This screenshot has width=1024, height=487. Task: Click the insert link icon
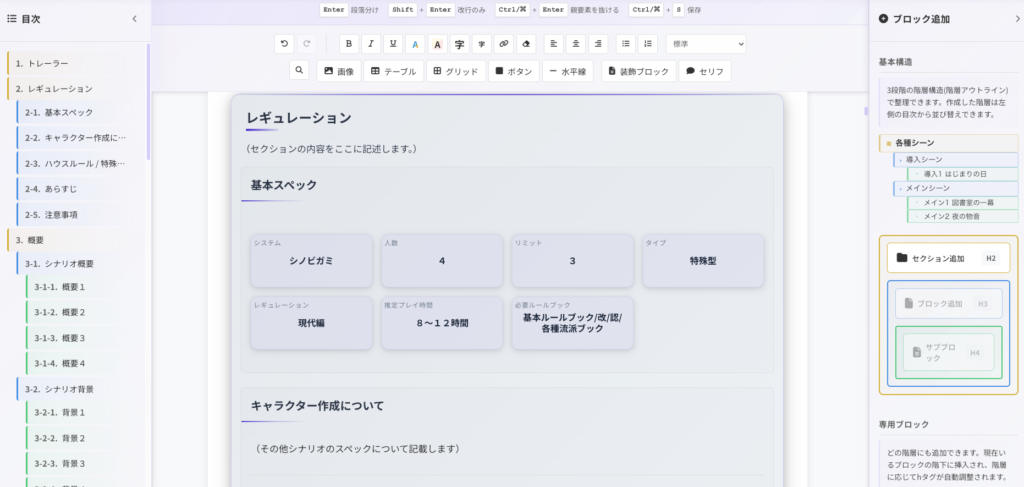point(503,44)
